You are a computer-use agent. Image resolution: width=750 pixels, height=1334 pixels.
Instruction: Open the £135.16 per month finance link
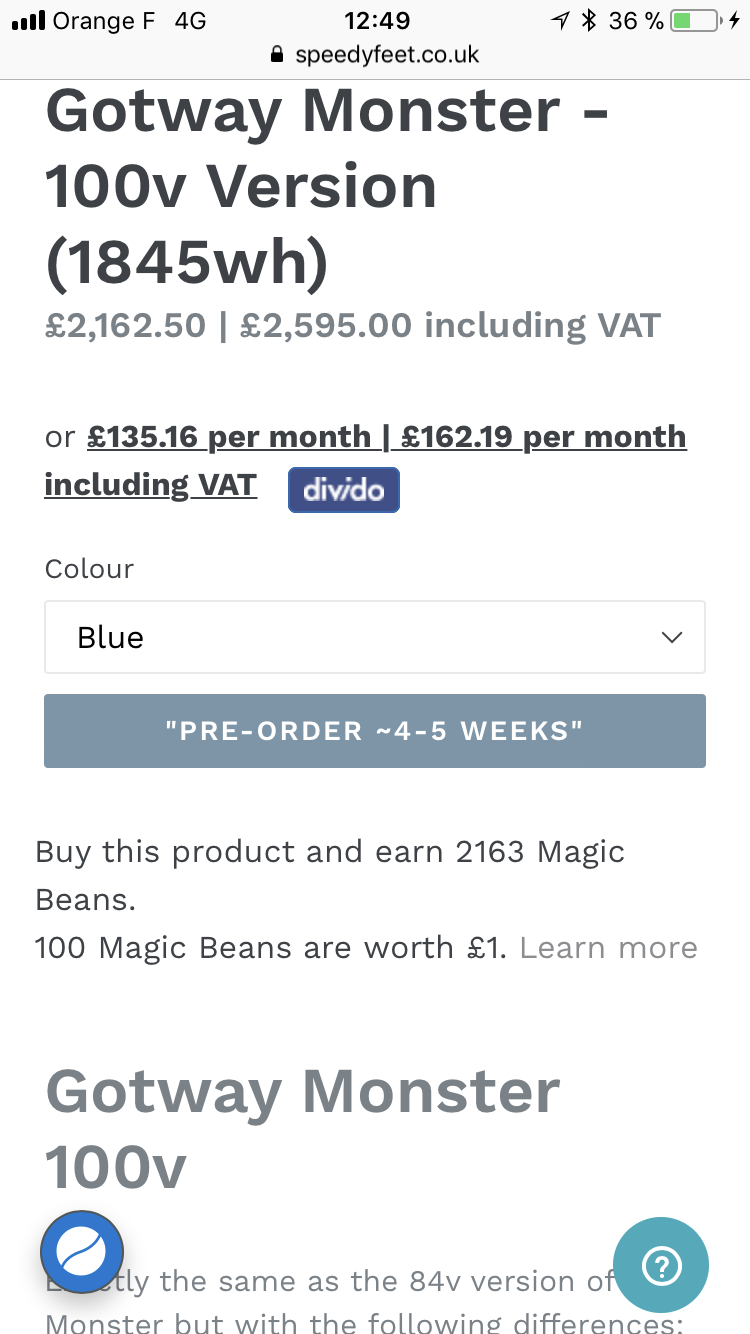[229, 437]
